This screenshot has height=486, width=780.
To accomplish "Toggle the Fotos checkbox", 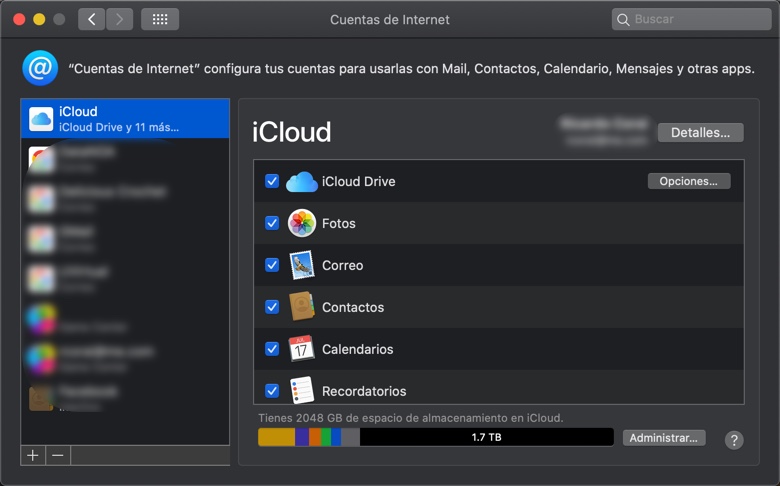I will click(x=272, y=223).
